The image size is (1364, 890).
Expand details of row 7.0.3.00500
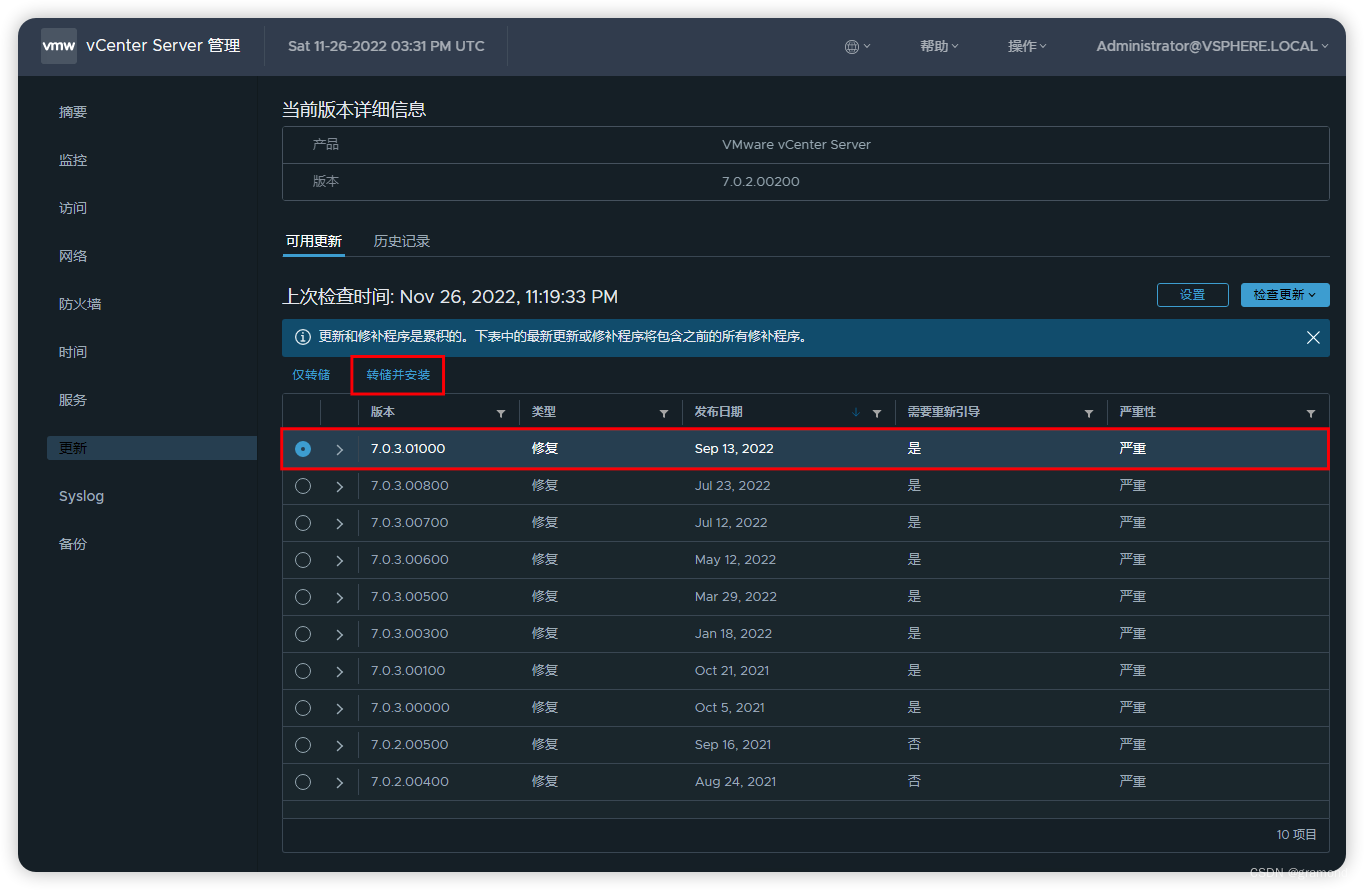click(340, 598)
